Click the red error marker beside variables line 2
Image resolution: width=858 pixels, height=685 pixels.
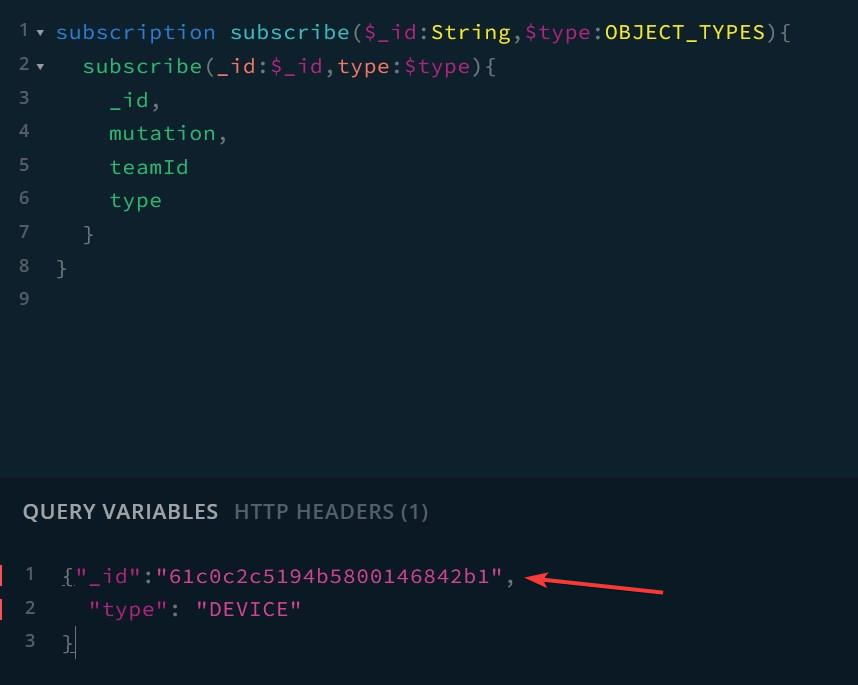[x=4, y=608]
